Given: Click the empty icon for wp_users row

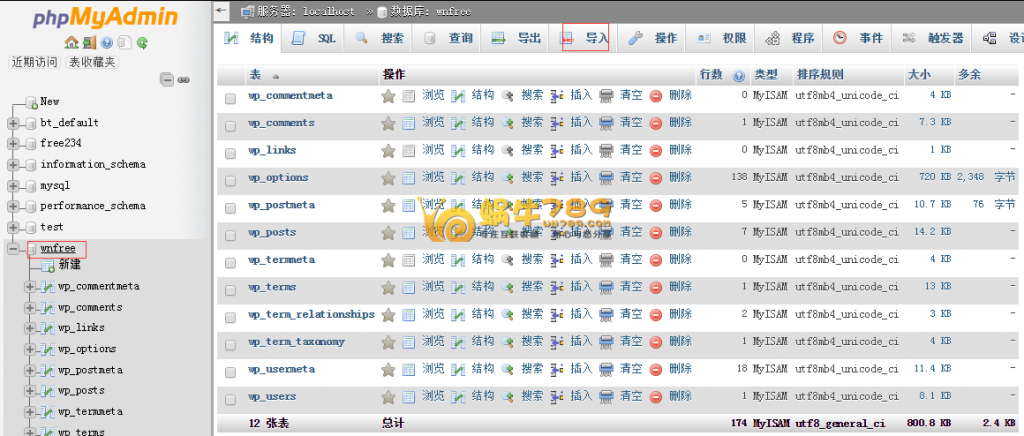Looking at the screenshot, I should pos(606,397).
